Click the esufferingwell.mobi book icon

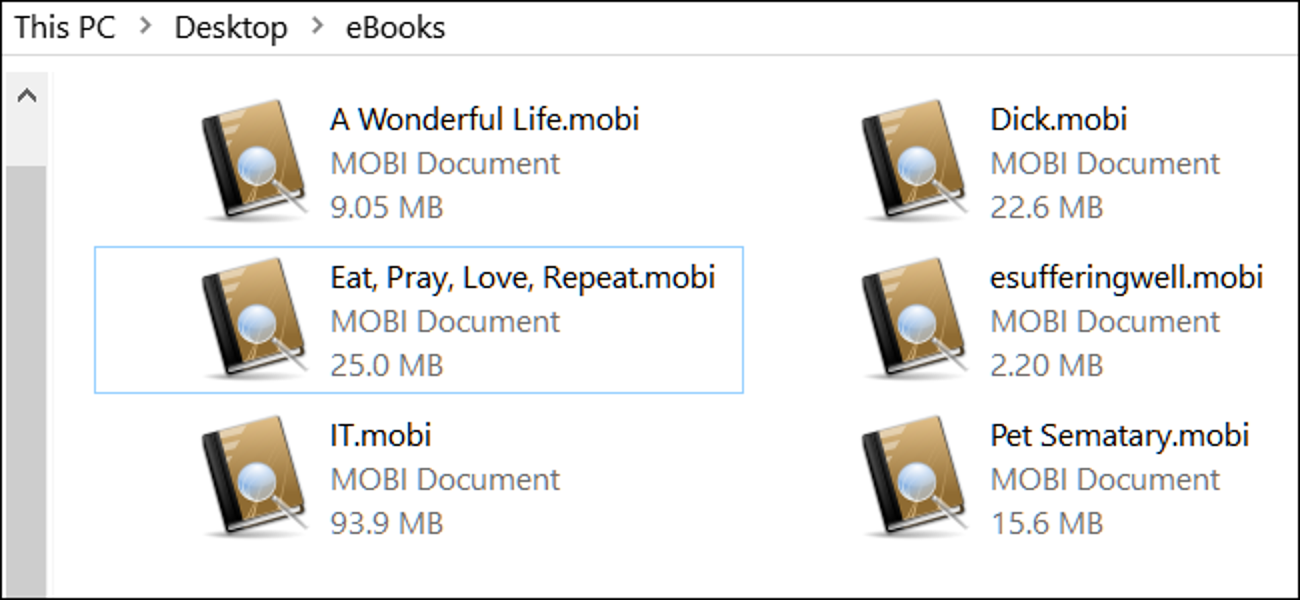tap(913, 320)
